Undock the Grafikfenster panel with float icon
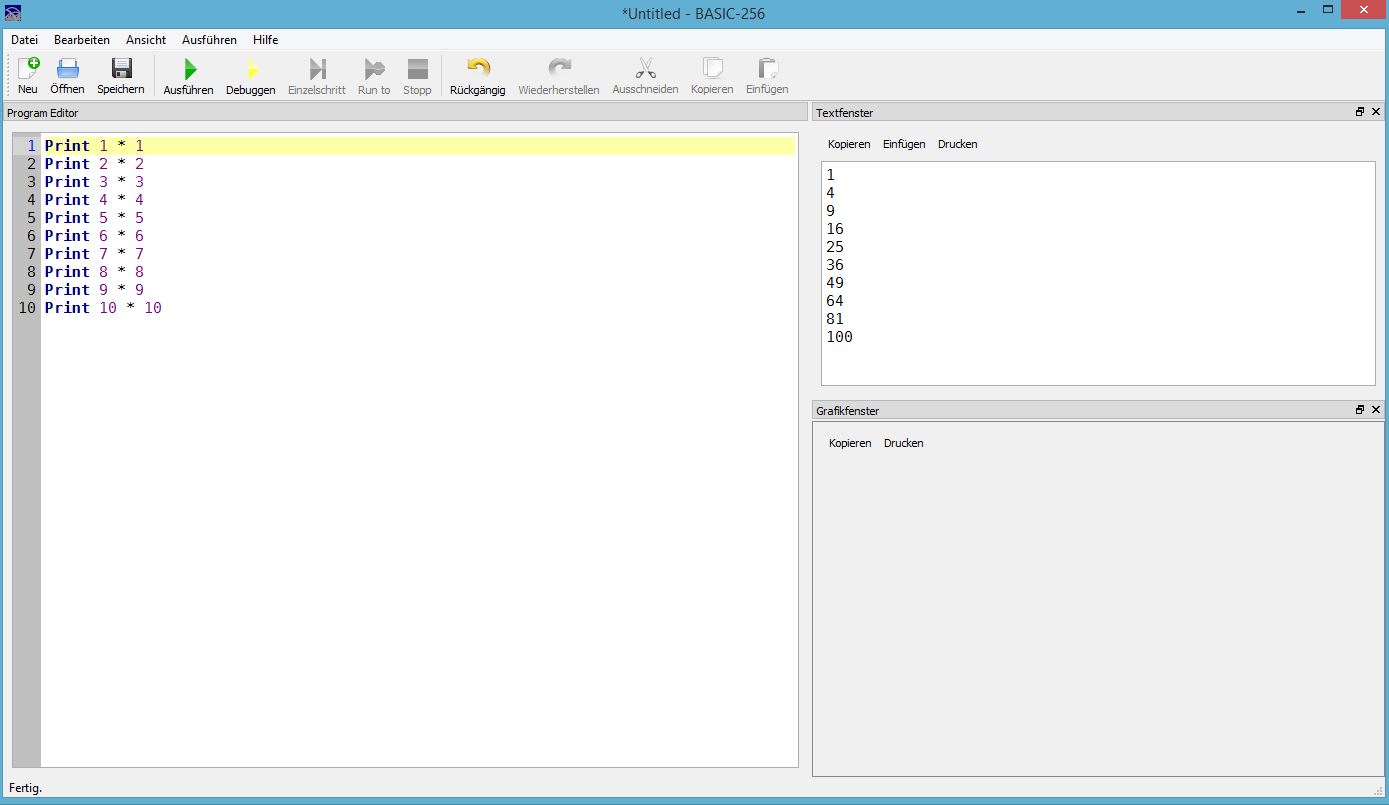 point(1360,410)
